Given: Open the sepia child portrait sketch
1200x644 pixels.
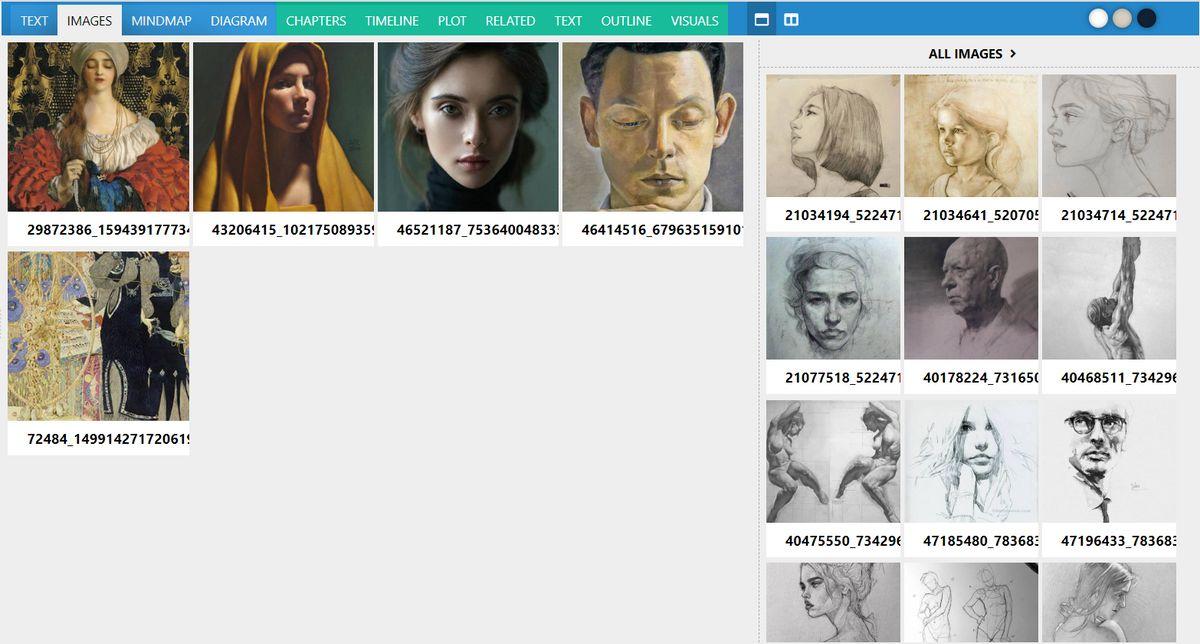Looking at the screenshot, I should [x=971, y=136].
